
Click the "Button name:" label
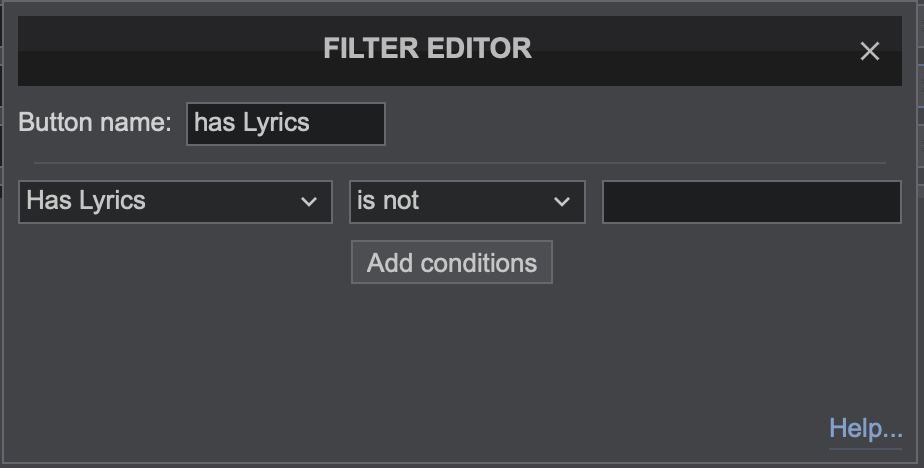point(95,123)
